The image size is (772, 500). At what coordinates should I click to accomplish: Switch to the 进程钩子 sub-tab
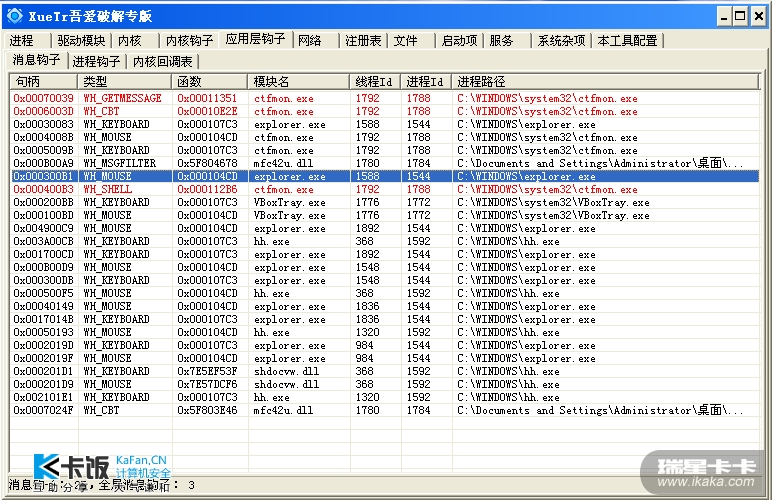point(96,62)
